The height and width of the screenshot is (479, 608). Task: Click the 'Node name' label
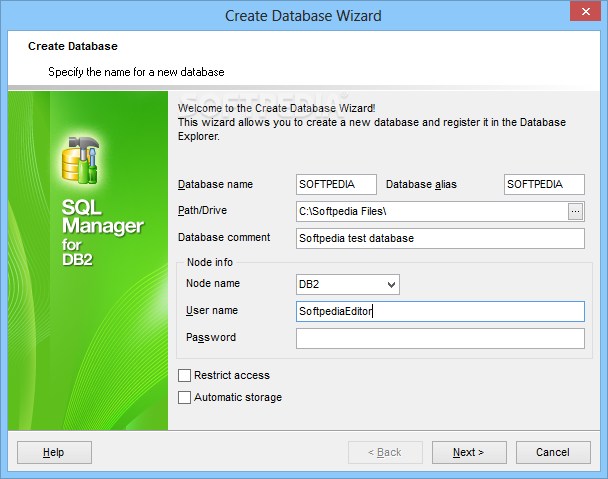(213, 284)
